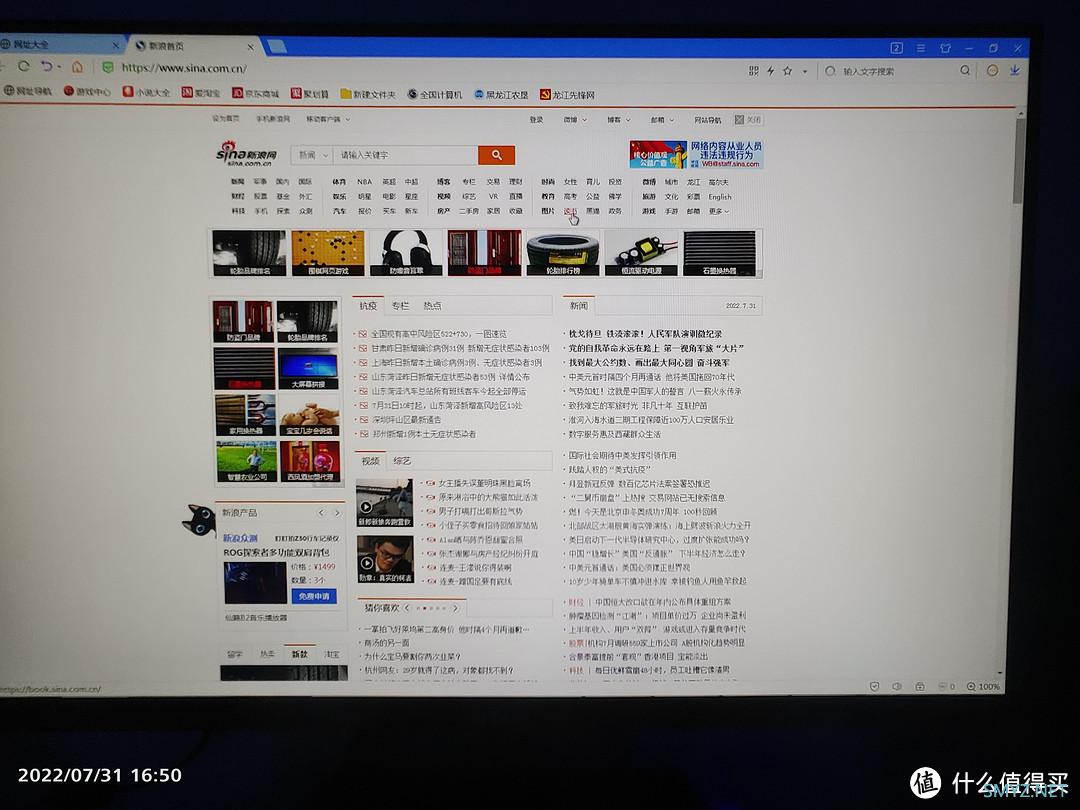Open the 轮胎排行榜 tire thumbnail
This screenshot has width=1080, height=810.
(x=563, y=253)
